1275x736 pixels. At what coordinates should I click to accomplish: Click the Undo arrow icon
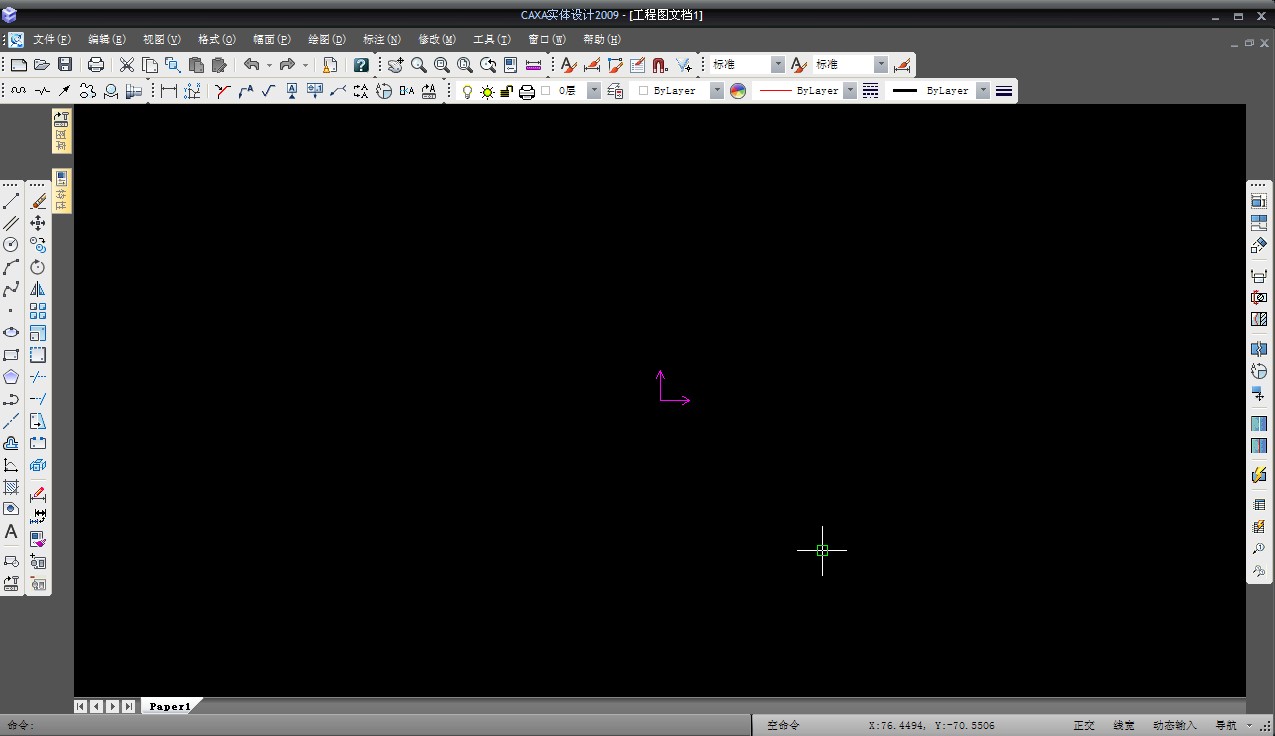(251, 65)
